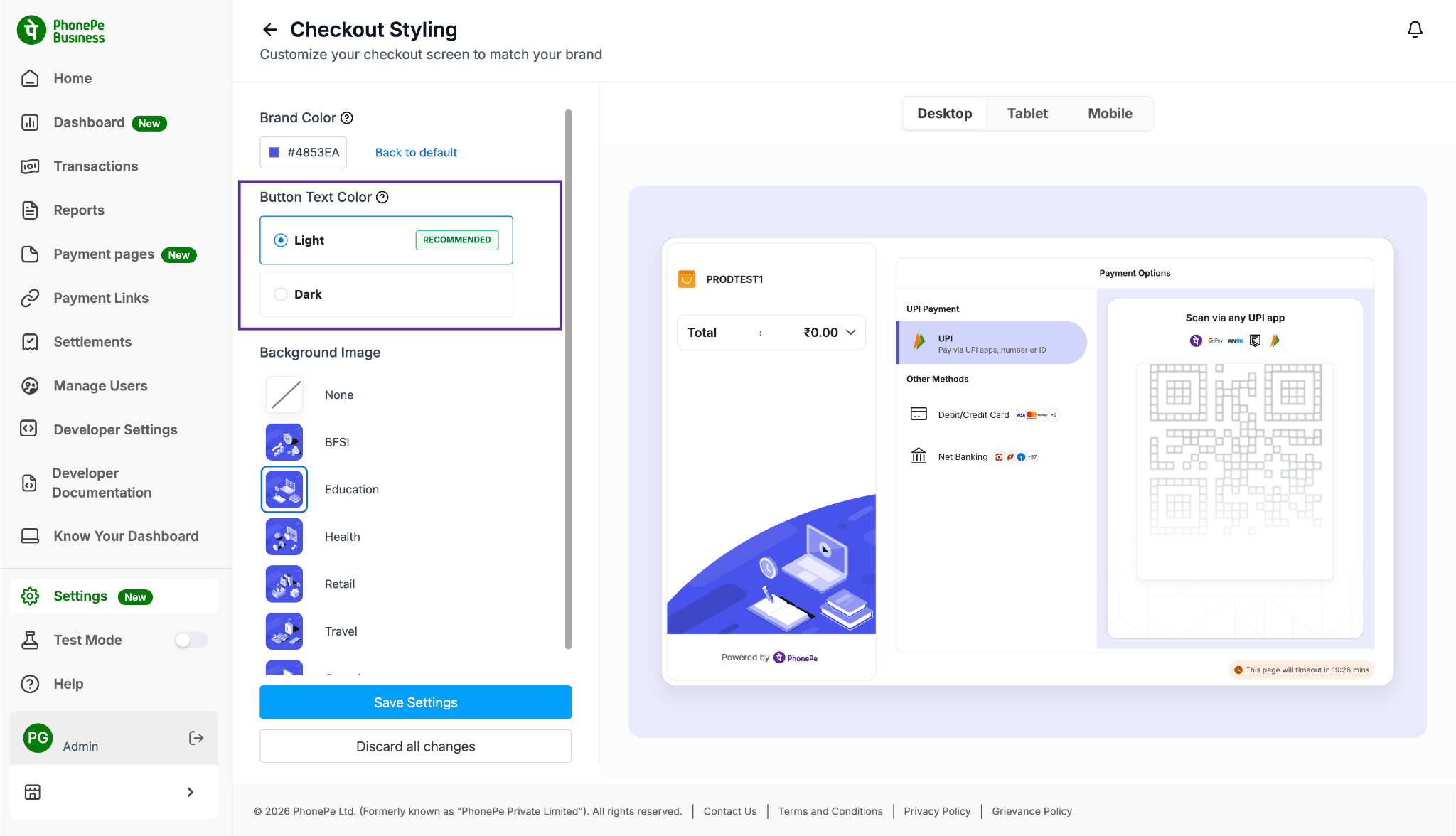
Task: Click the Help question mark icon
Action: 30,684
